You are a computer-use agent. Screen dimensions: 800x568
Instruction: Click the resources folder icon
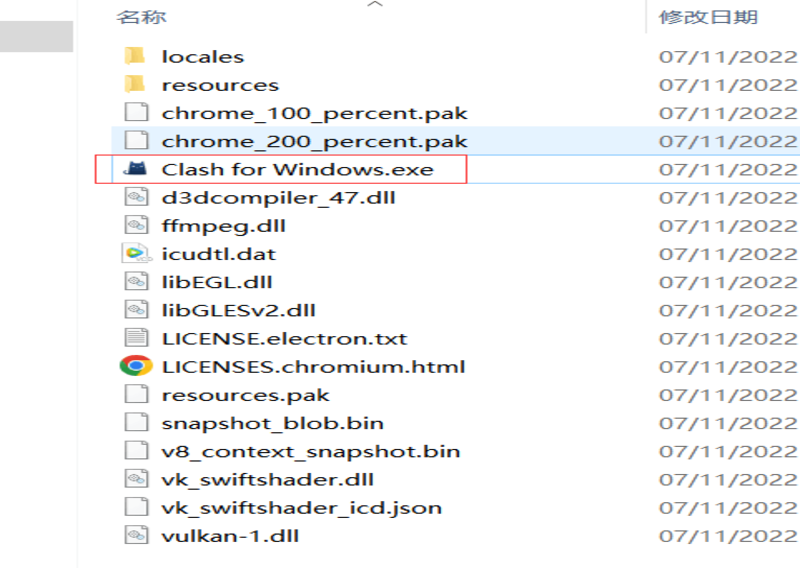pyautogui.click(x=135, y=85)
